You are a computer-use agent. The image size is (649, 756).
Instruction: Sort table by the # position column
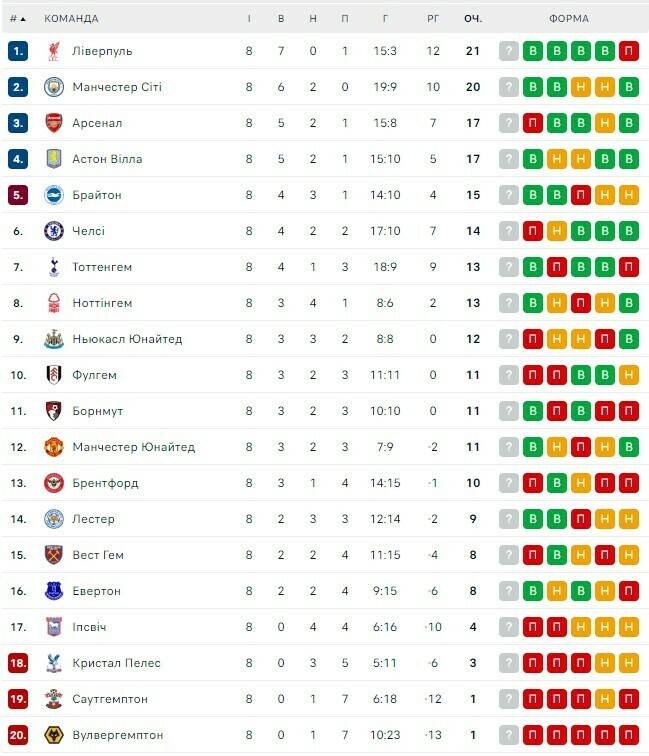pos(17,18)
